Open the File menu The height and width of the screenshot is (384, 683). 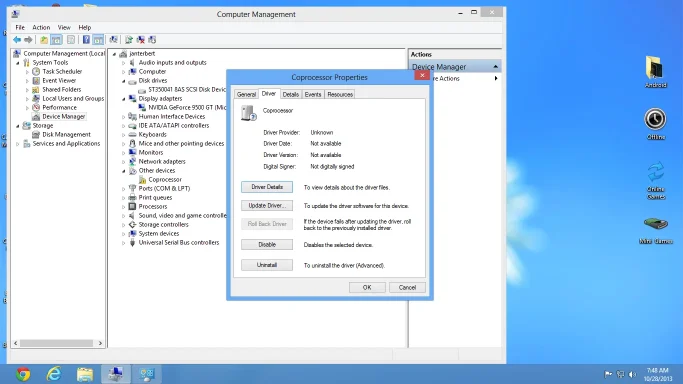[x=20, y=27]
